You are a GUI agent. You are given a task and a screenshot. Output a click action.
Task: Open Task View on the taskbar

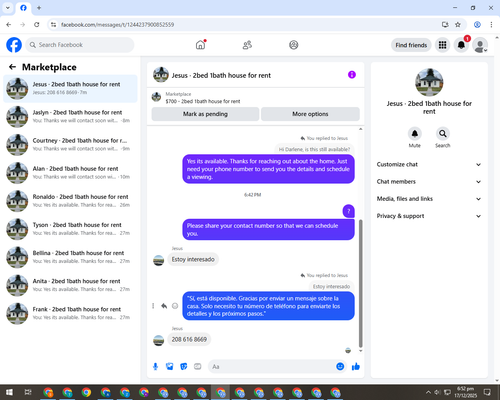[x=28, y=392]
